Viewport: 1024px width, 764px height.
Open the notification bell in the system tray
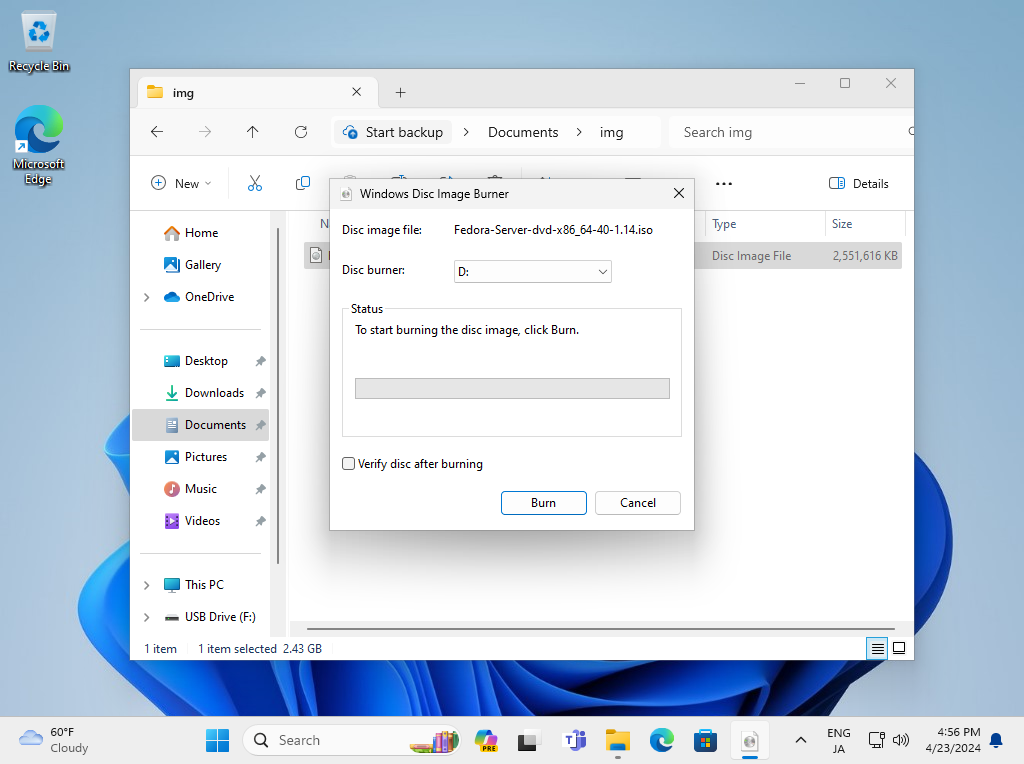pos(995,740)
